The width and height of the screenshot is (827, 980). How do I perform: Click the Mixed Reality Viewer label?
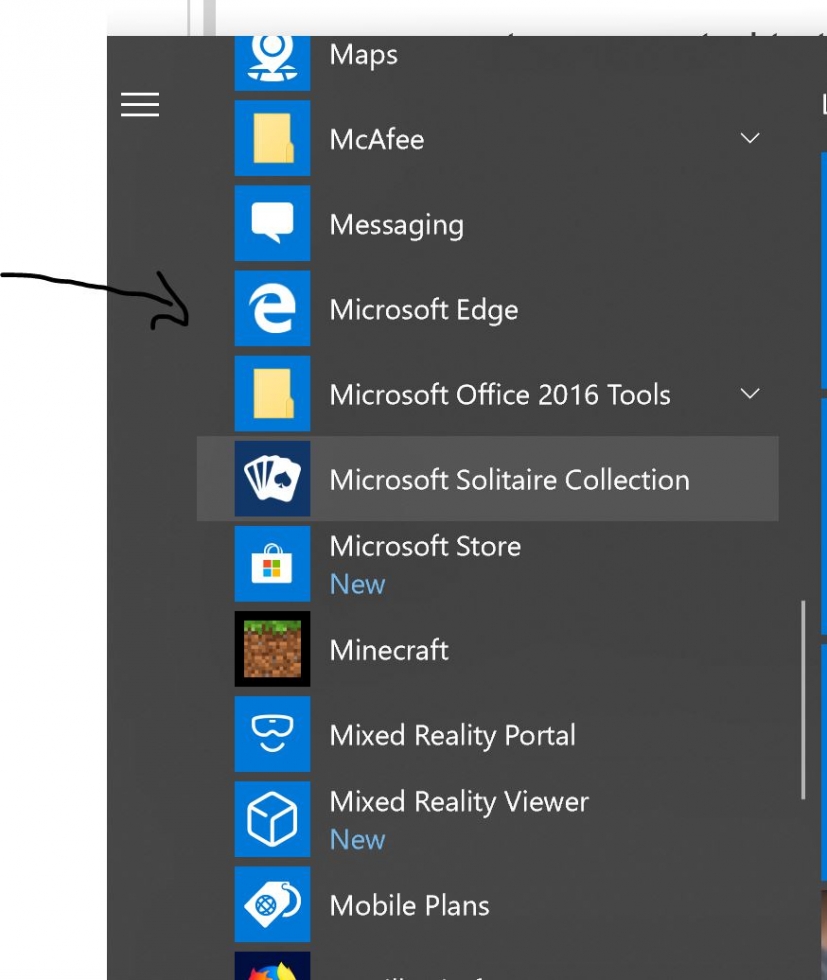point(459,802)
